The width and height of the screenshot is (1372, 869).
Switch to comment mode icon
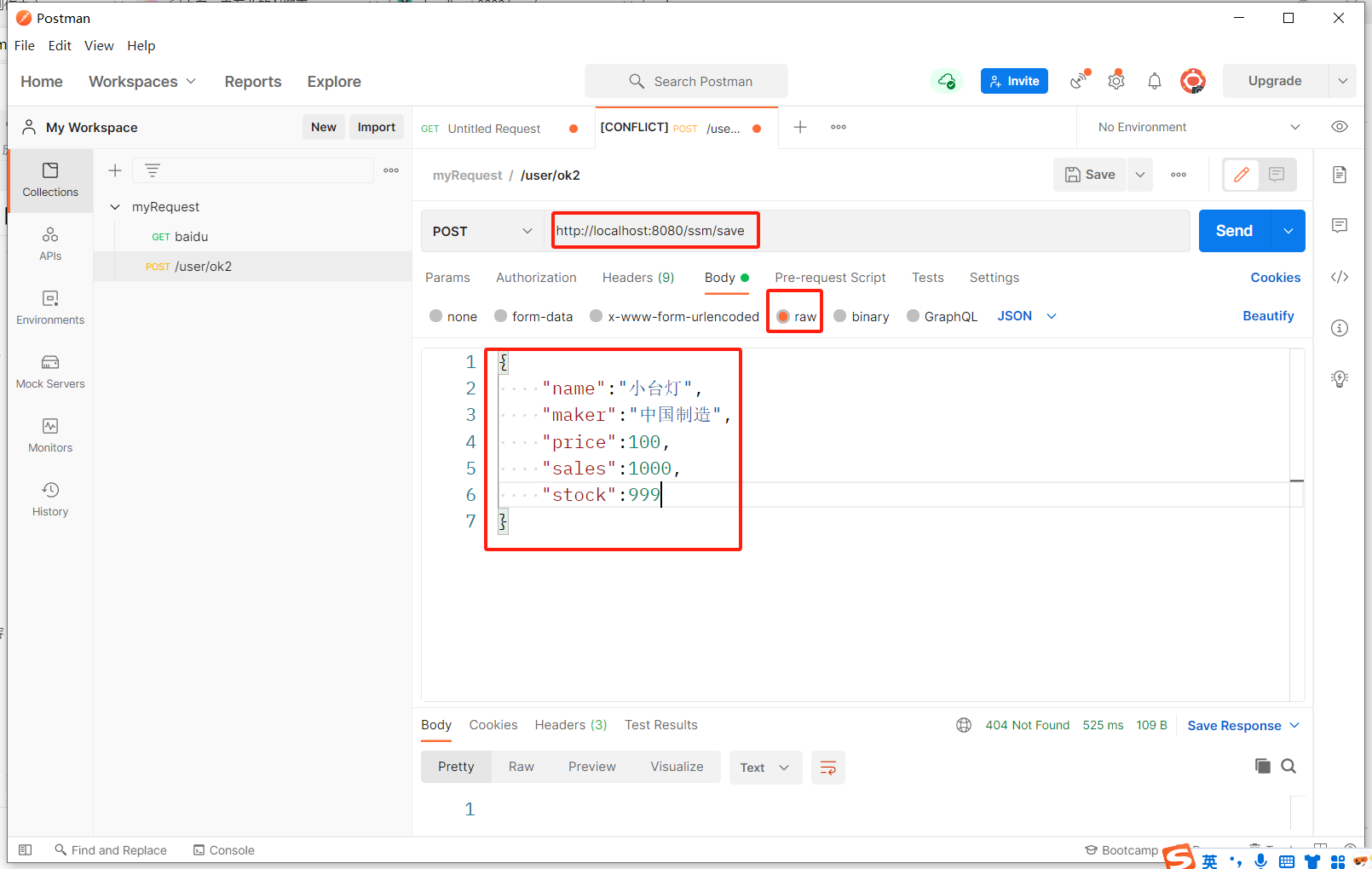[1277, 175]
